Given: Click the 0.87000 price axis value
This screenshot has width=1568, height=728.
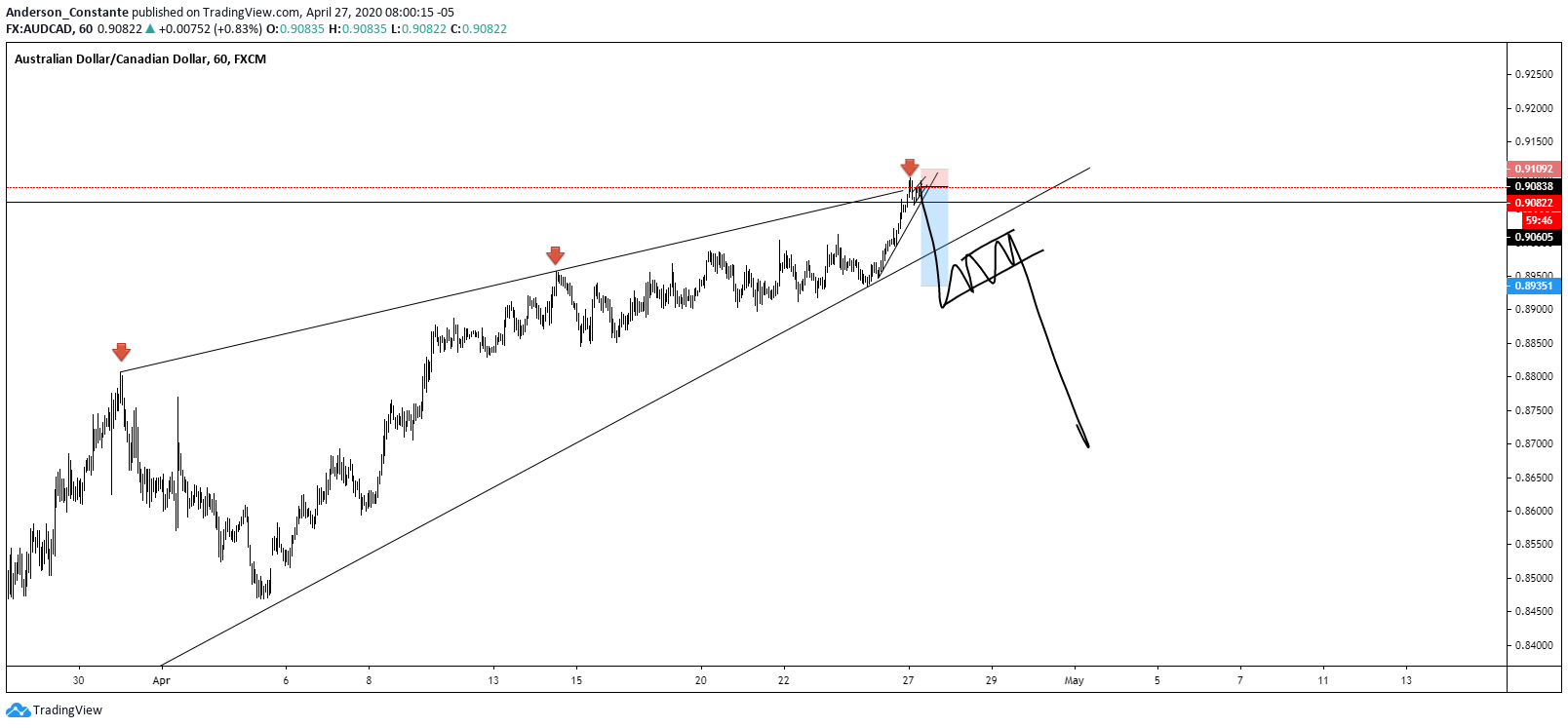Looking at the screenshot, I should [1534, 443].
